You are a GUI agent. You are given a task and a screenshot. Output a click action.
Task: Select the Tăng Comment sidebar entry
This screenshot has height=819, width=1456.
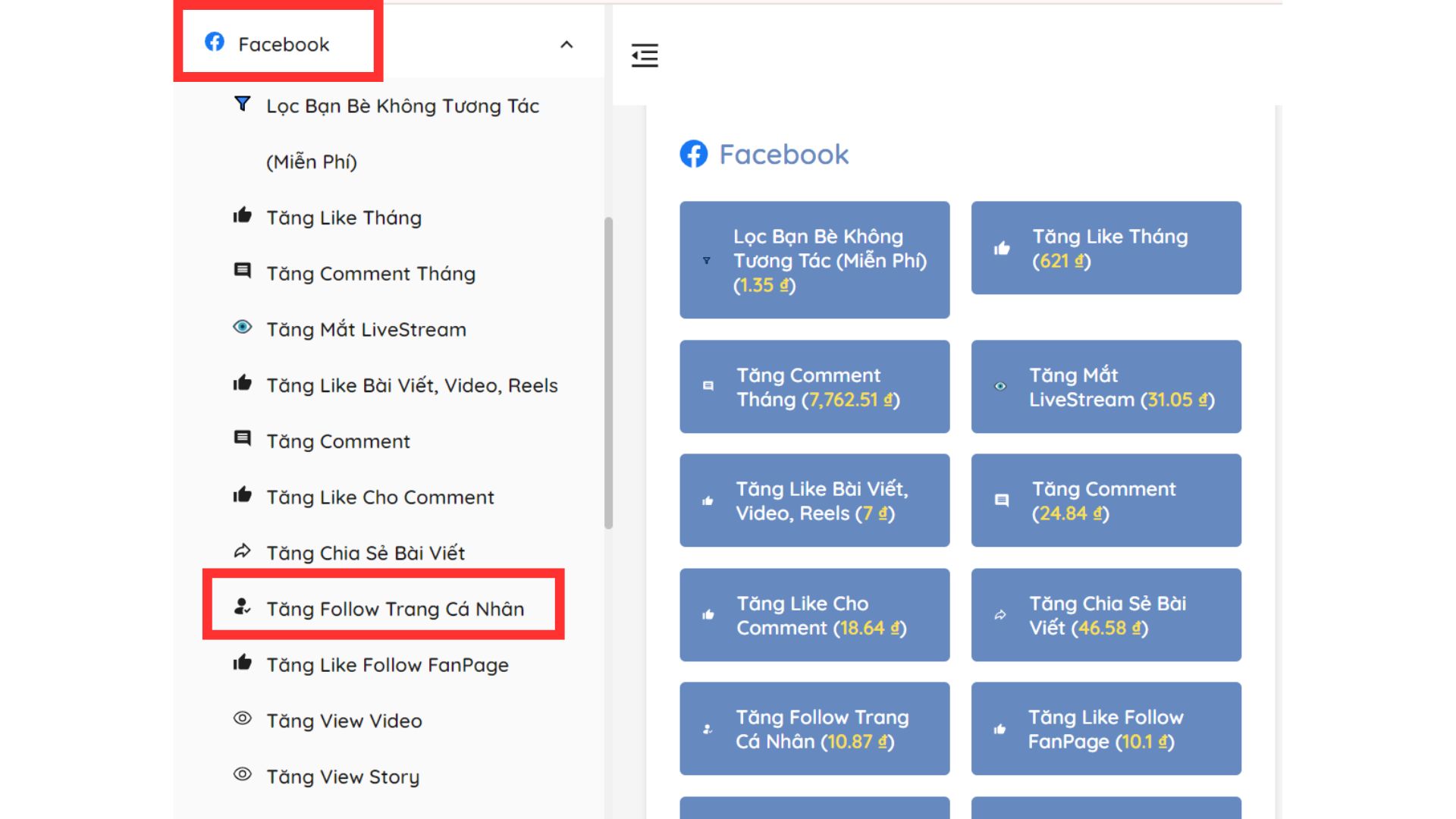(x=338, y=441)
